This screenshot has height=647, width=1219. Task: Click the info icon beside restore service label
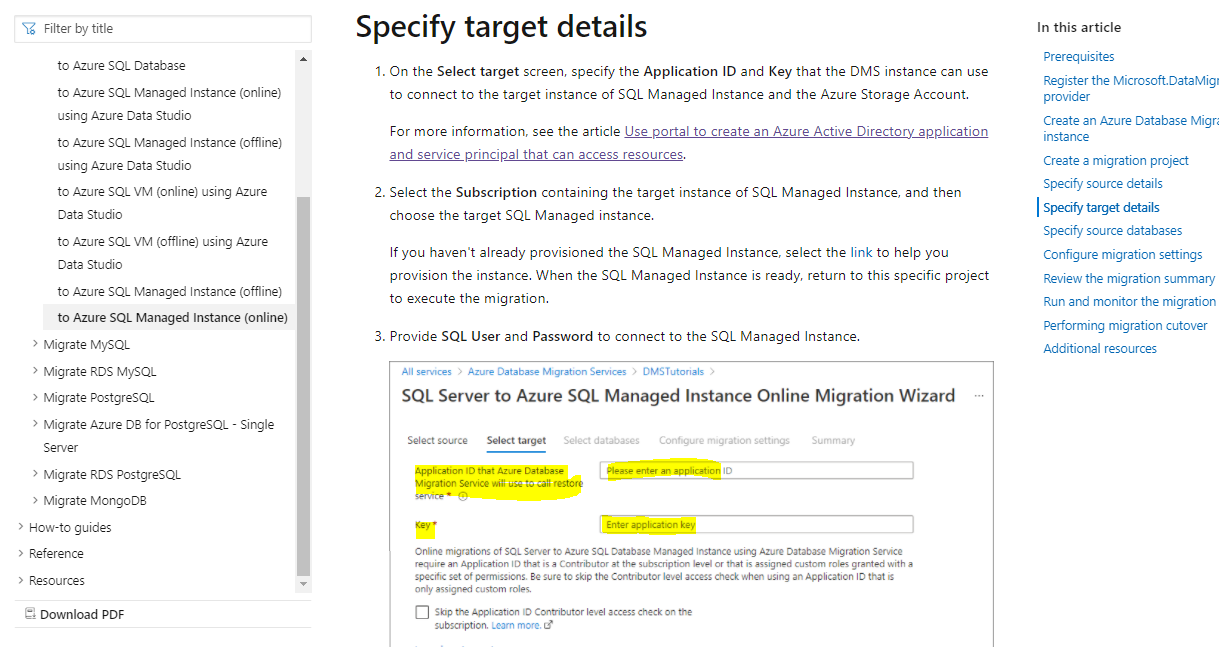coord(463,496)
